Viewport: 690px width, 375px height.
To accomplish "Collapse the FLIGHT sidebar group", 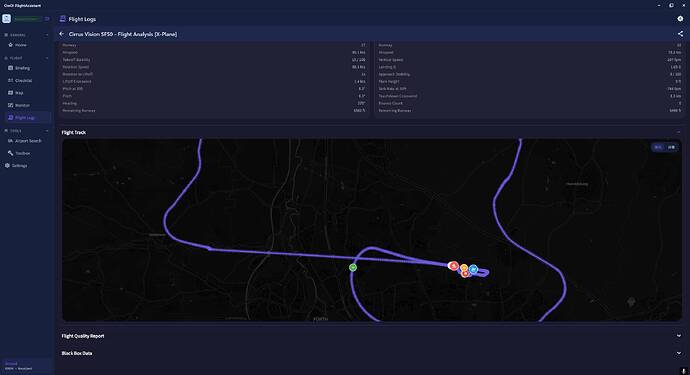I will click(x=47, y=58).
